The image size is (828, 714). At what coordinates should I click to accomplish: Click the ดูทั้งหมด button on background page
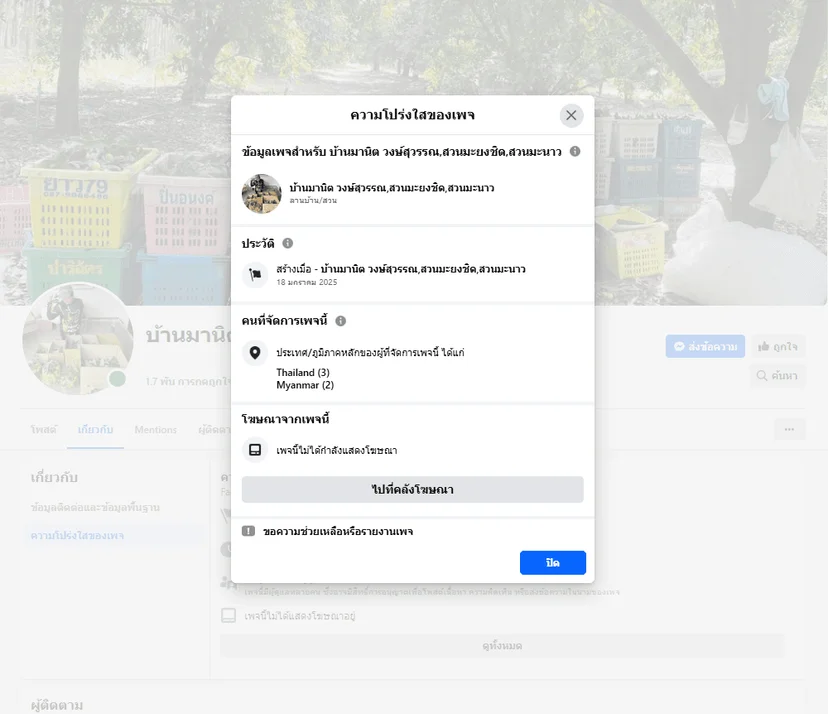click(x=502, y=645)
